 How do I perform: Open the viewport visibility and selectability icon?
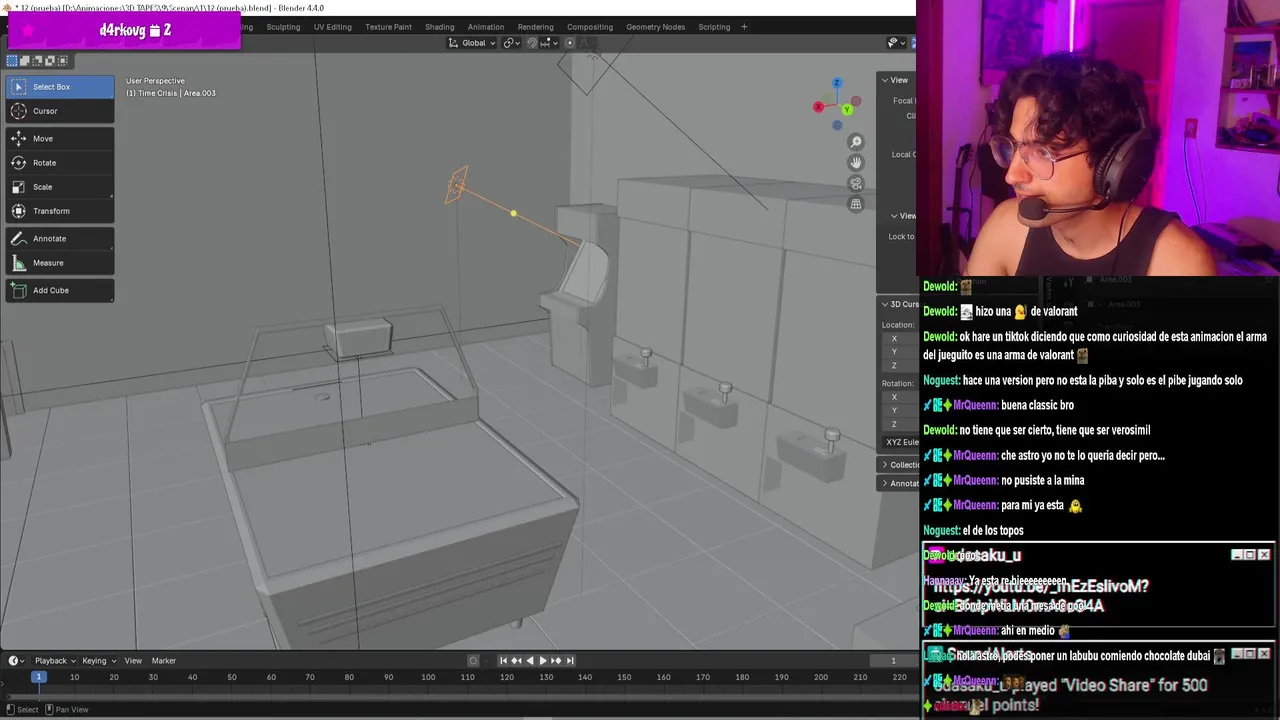pos(895,43)
